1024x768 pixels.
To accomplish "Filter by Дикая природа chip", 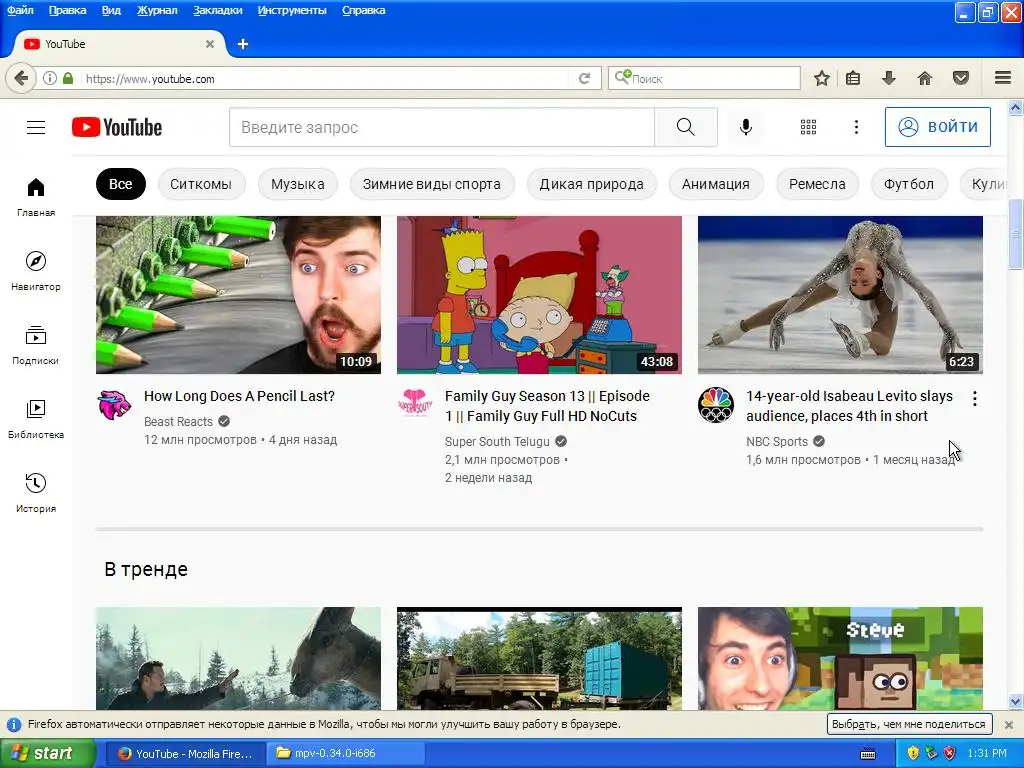I will coord(592,184).
